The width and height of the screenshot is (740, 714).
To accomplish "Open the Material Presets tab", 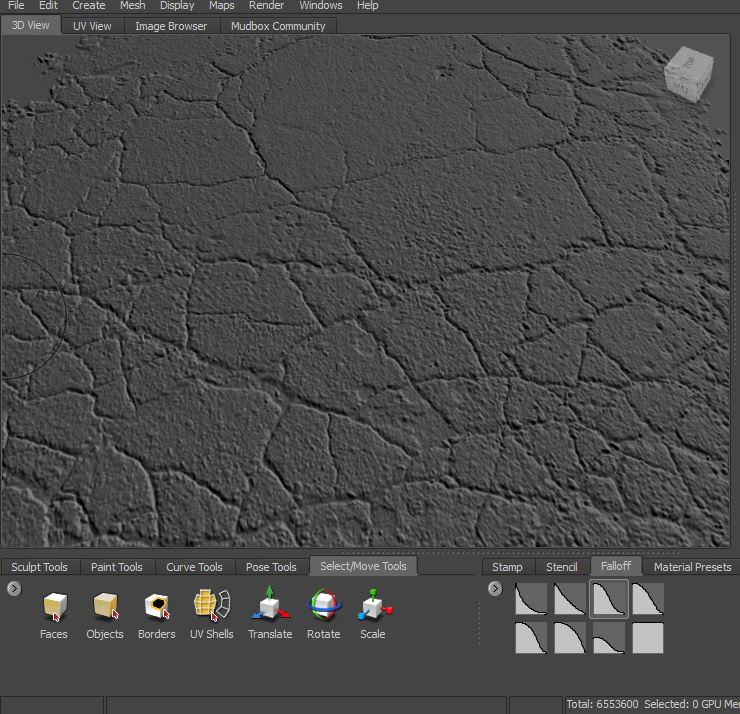I will 692,567.
